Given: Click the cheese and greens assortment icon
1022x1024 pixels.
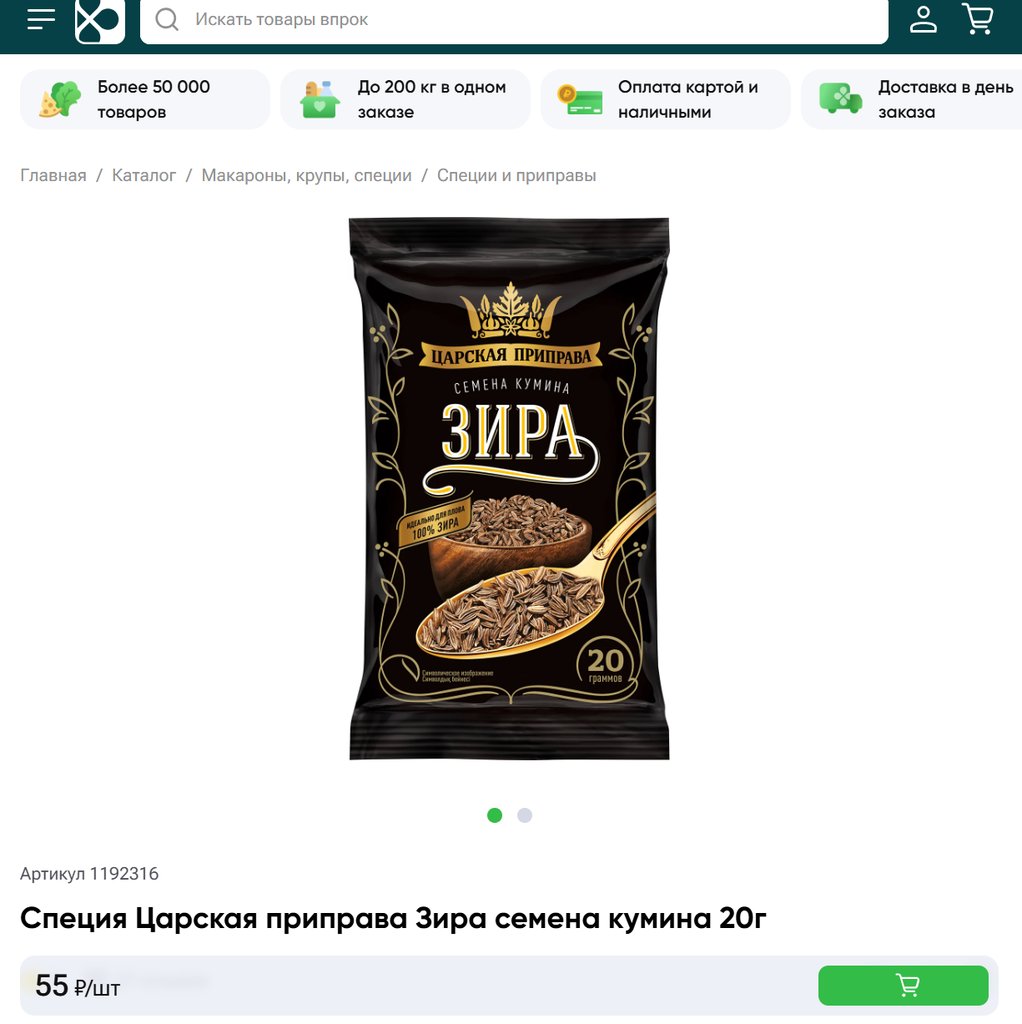Looking at the screenshot, I should (x=59, y=99).
